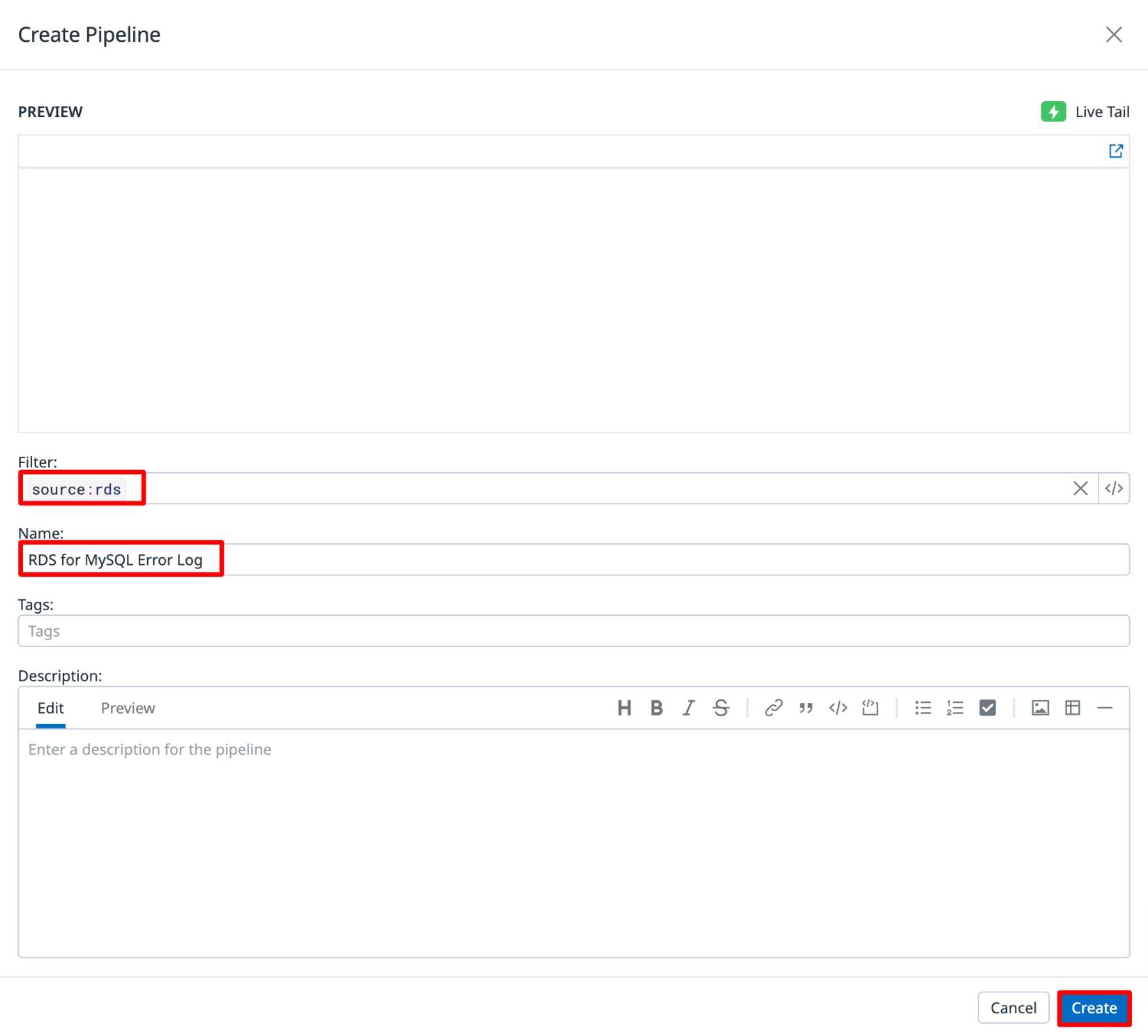Toggle the Live Tail lightning icon
Image resolution: width=1148 pixels, height=1036 pixels.
1053,111
